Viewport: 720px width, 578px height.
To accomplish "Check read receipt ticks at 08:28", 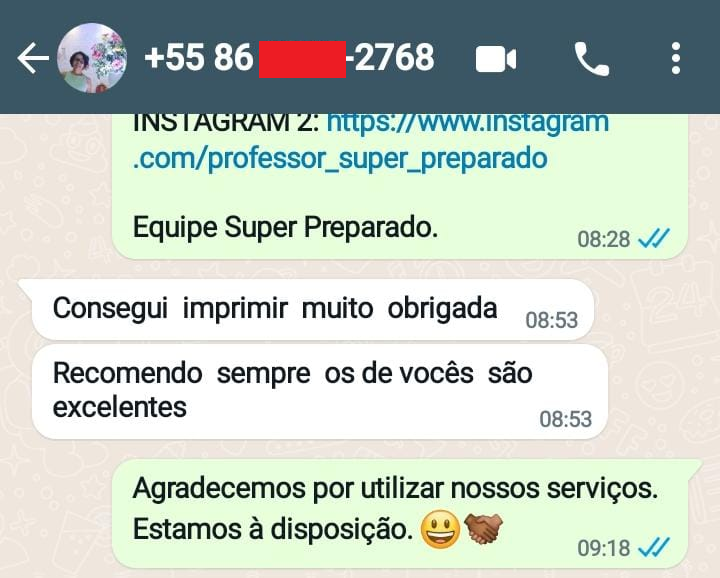I will click(654, 238).
